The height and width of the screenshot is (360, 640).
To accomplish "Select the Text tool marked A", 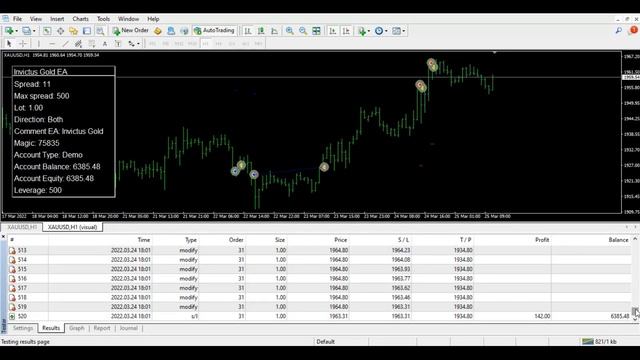I will (105, 44).
